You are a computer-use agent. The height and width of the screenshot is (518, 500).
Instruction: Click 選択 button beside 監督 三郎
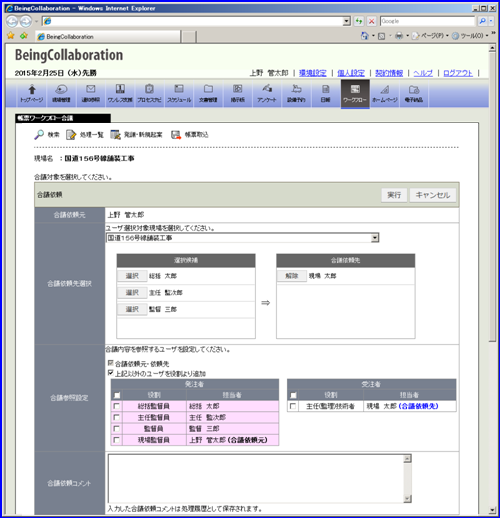click(132, 309)
